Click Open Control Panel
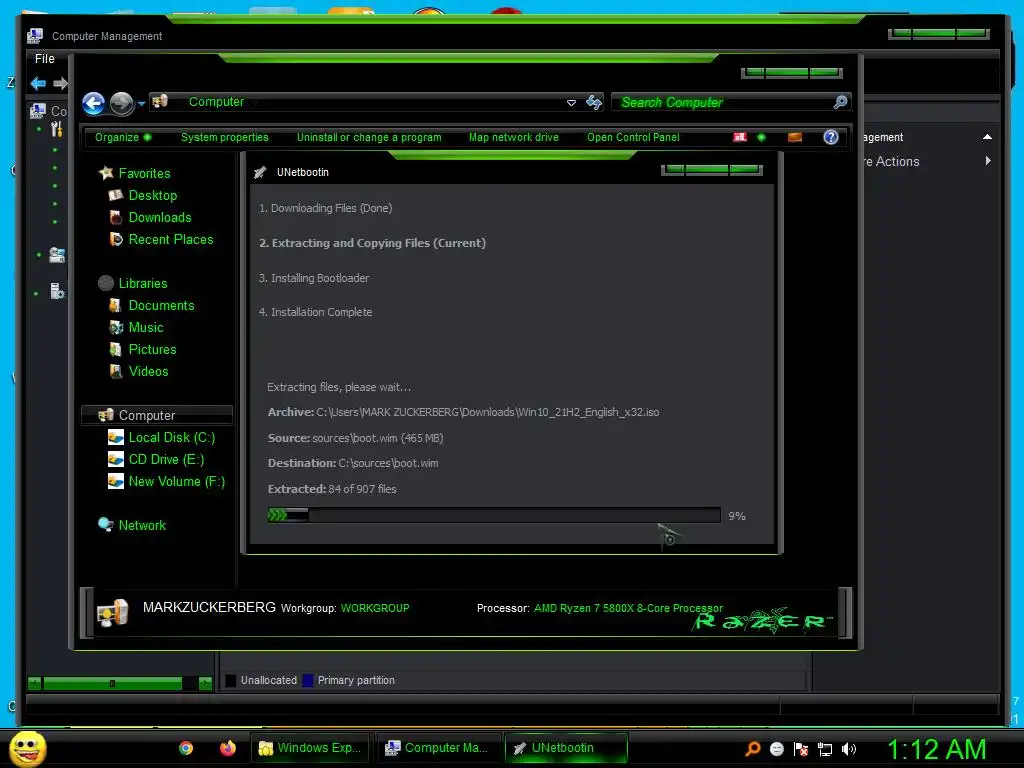The width and height of the screenshot is (1024, 768). pos(633,137)
